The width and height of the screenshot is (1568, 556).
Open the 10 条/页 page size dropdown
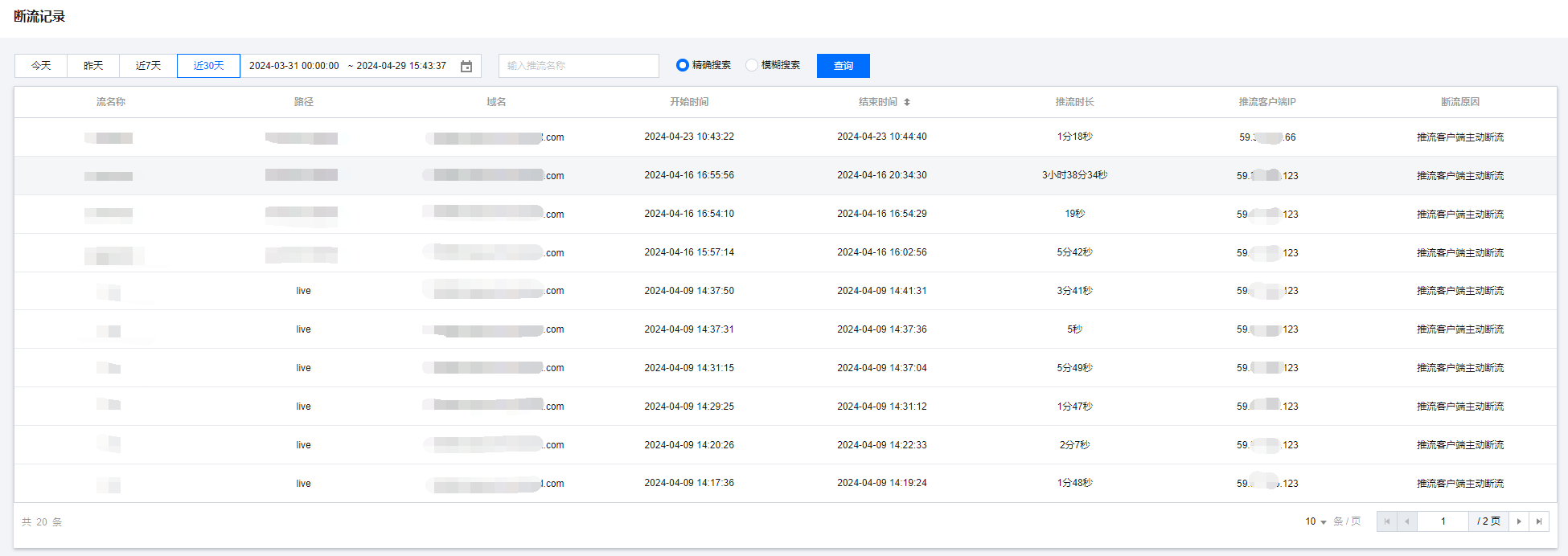pyautogui.click(x=1316, y=521)
